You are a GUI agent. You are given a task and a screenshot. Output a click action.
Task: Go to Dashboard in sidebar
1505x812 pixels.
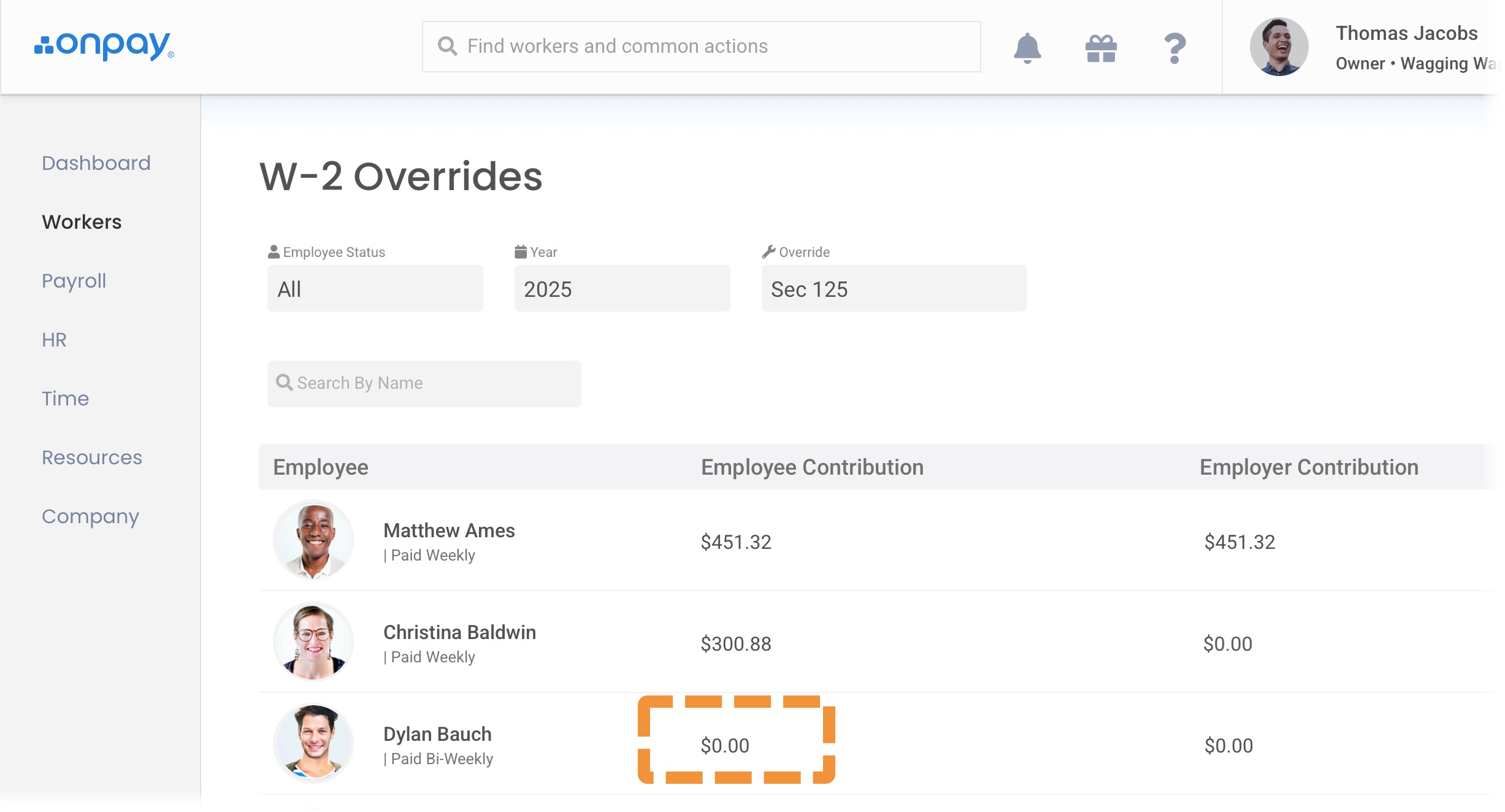96,163
